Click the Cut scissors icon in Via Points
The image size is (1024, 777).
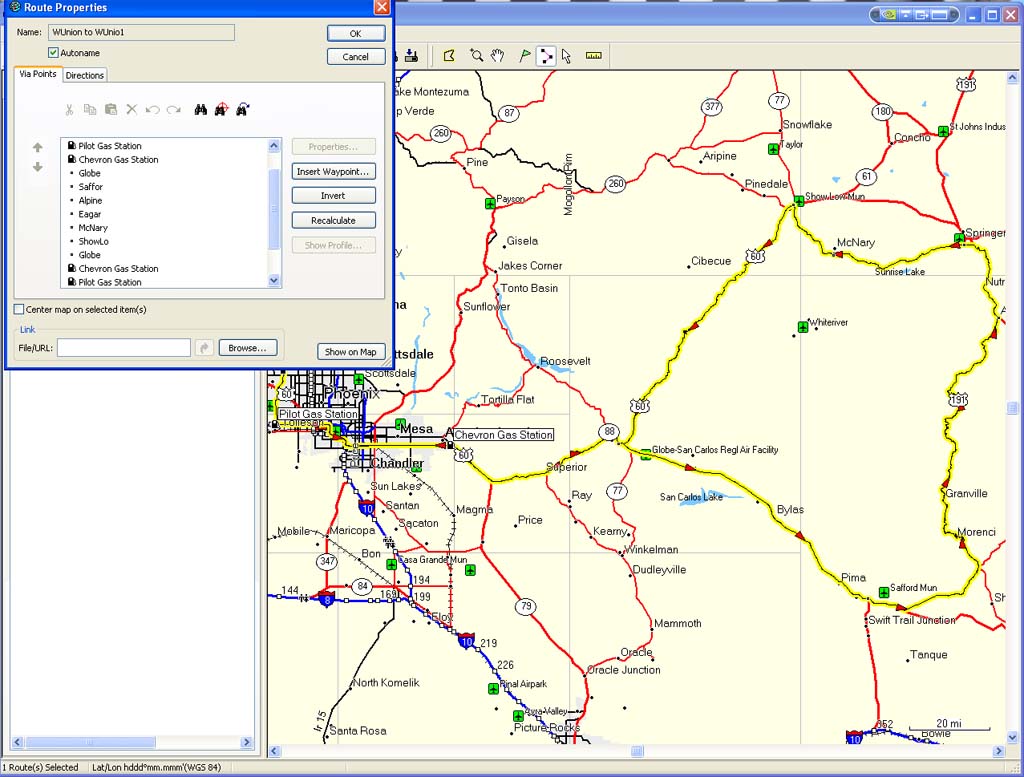(x=69, y=110)
